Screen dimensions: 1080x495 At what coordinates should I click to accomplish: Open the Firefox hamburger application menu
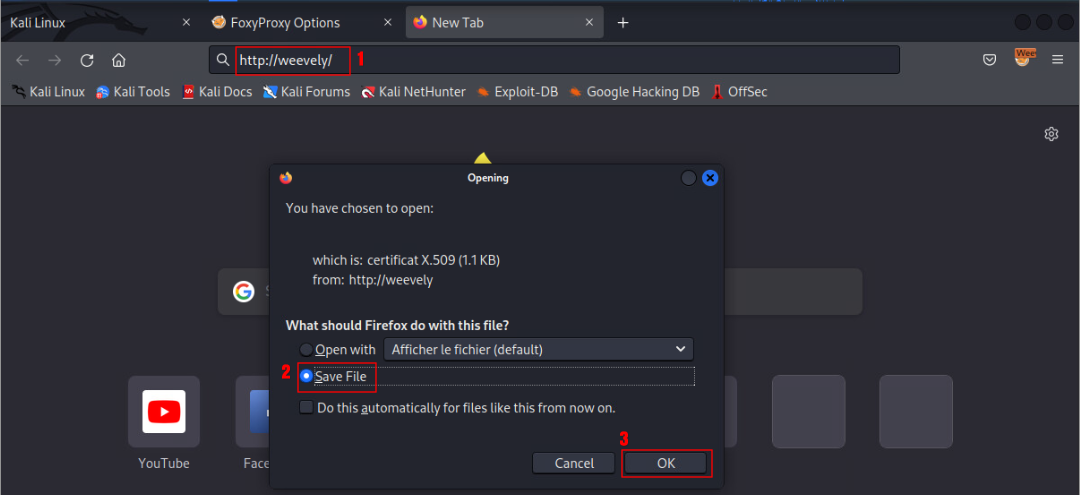[1057, 60]
